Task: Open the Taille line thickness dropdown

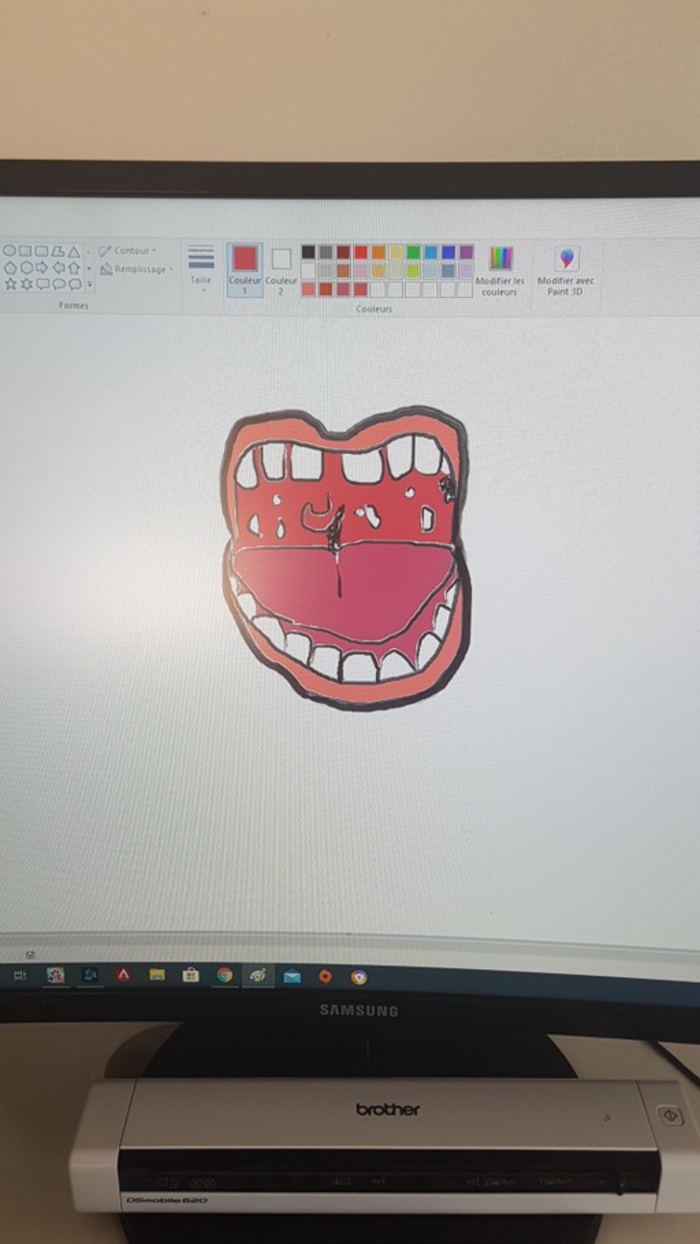Action: (x=201, y=268)
